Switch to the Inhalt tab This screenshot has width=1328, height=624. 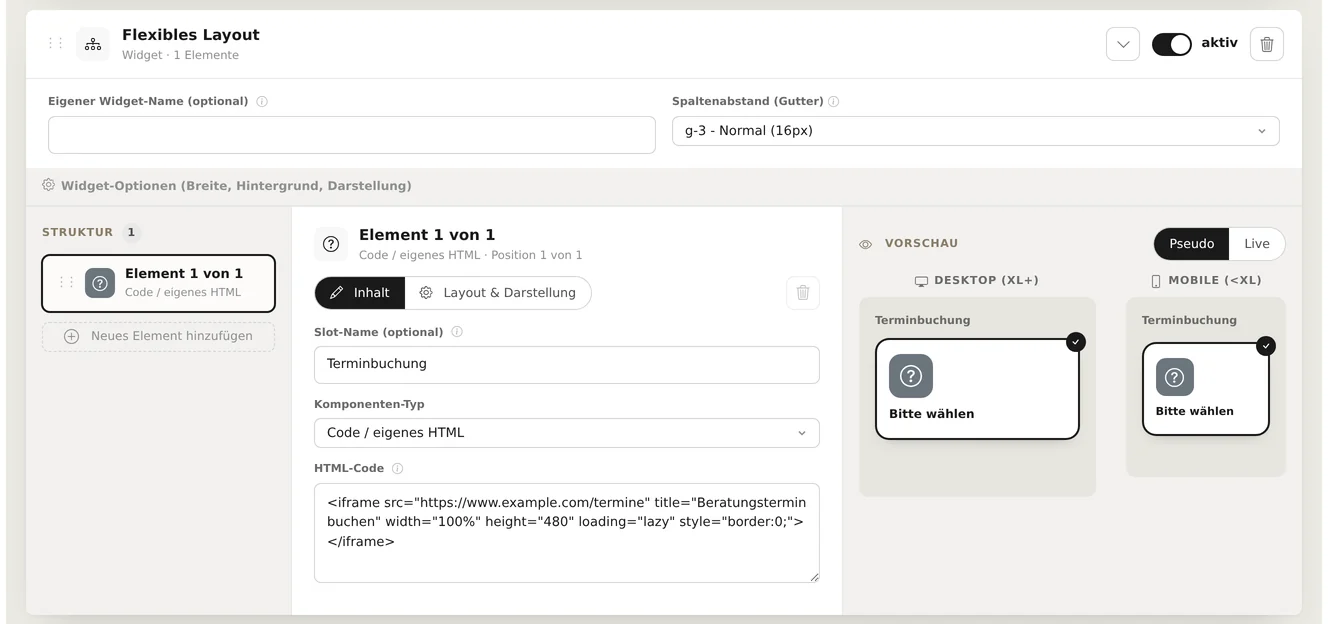click(360, 293)
